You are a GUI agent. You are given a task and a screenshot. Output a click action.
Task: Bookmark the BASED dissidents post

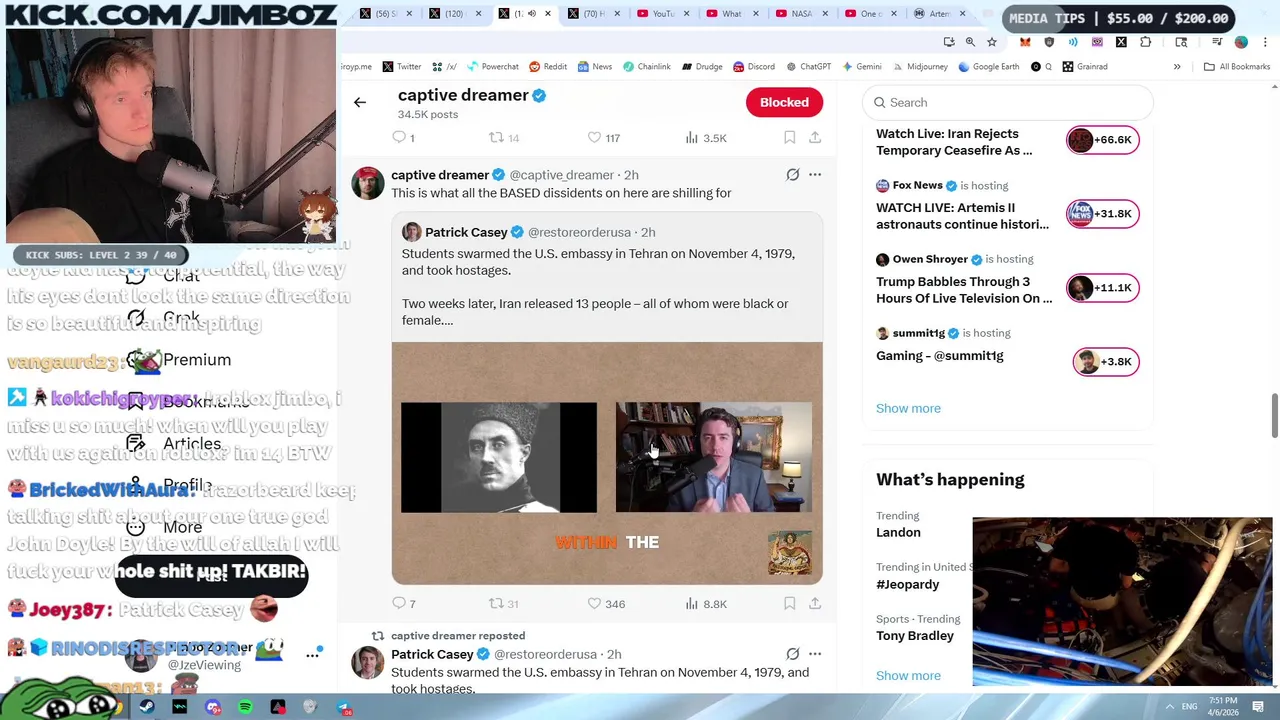[789, 603]
